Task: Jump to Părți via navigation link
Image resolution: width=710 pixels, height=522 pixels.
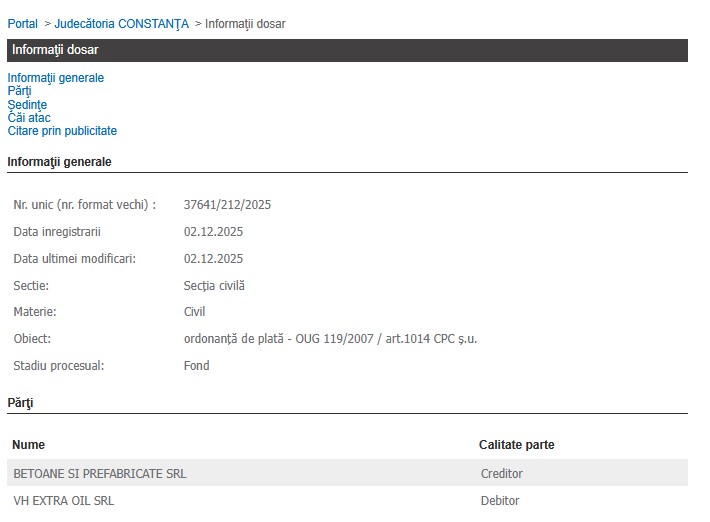Action: [19, 91]
